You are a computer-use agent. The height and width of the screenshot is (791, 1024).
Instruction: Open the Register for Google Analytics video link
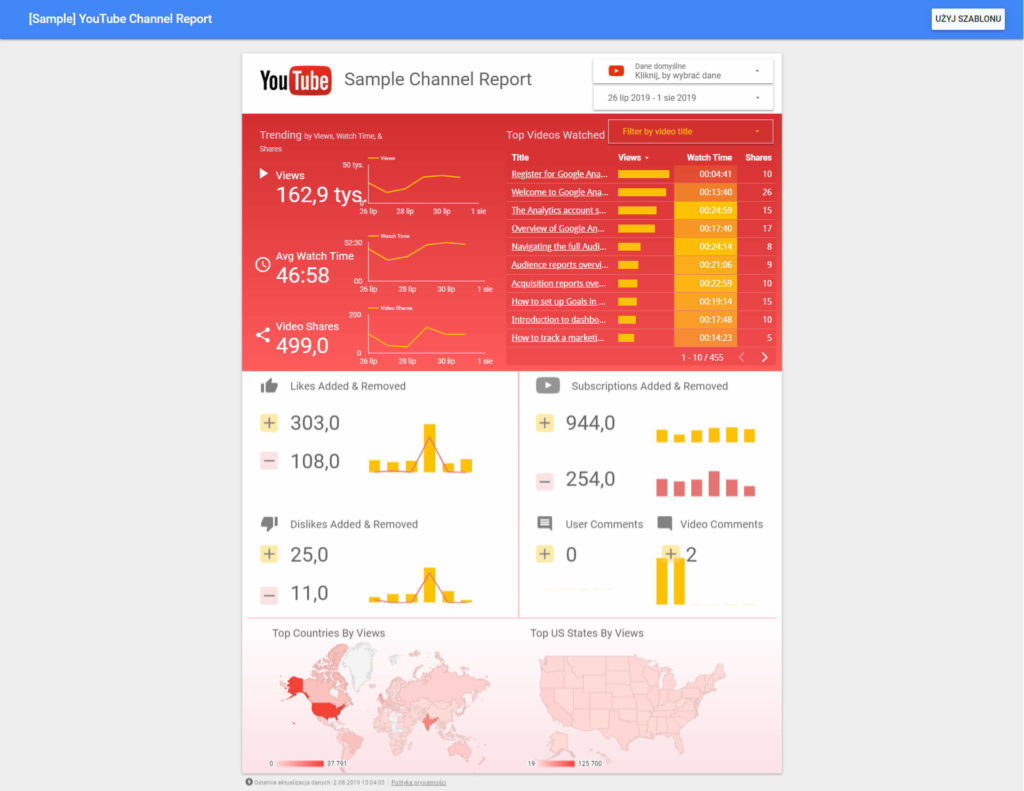click(559, 174)
